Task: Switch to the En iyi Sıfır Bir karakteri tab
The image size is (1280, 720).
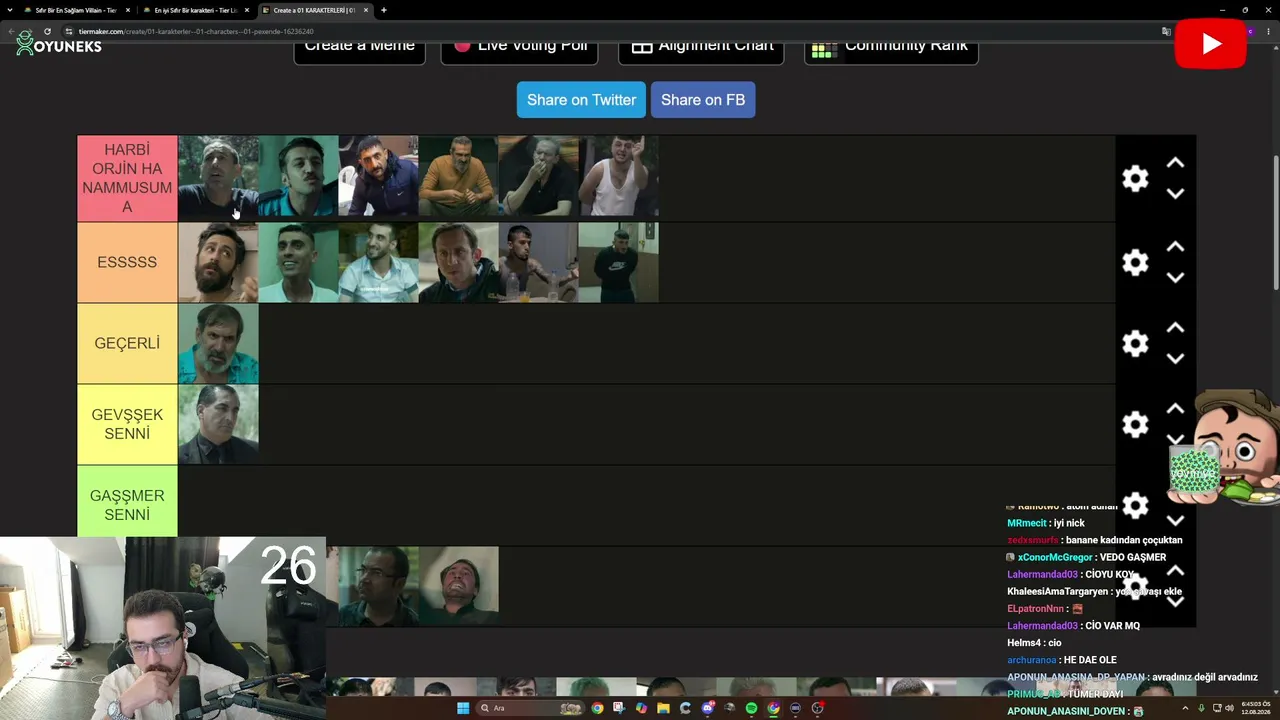Action: point(196,10)
